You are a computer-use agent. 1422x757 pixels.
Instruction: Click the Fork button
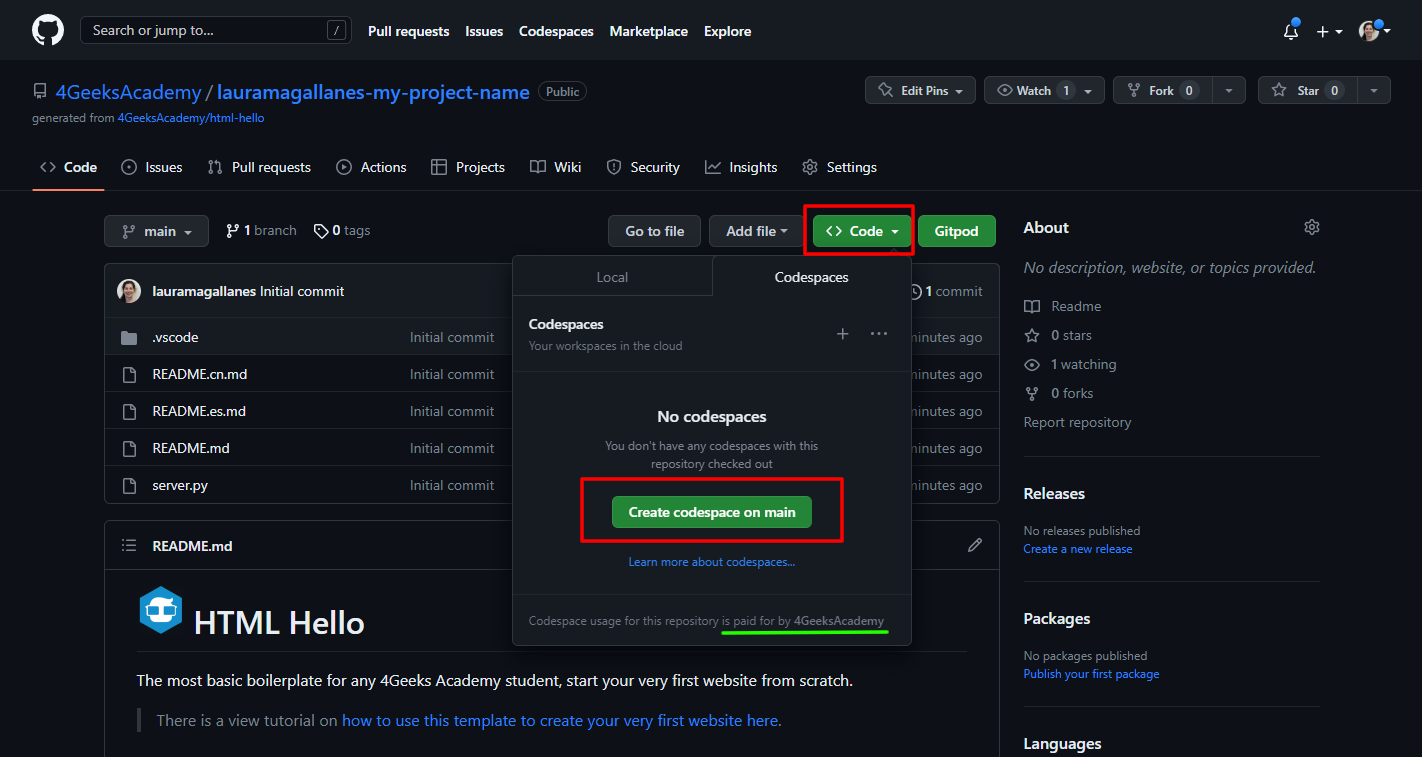(1162, 90)
